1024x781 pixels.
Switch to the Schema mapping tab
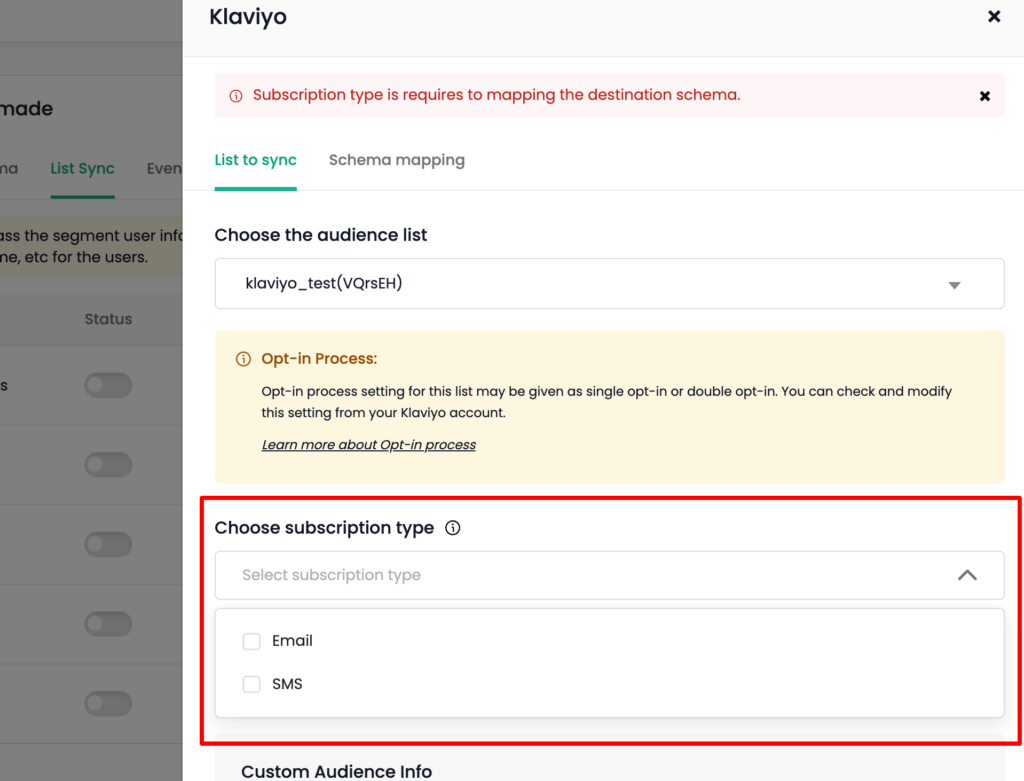click(396, 160)
